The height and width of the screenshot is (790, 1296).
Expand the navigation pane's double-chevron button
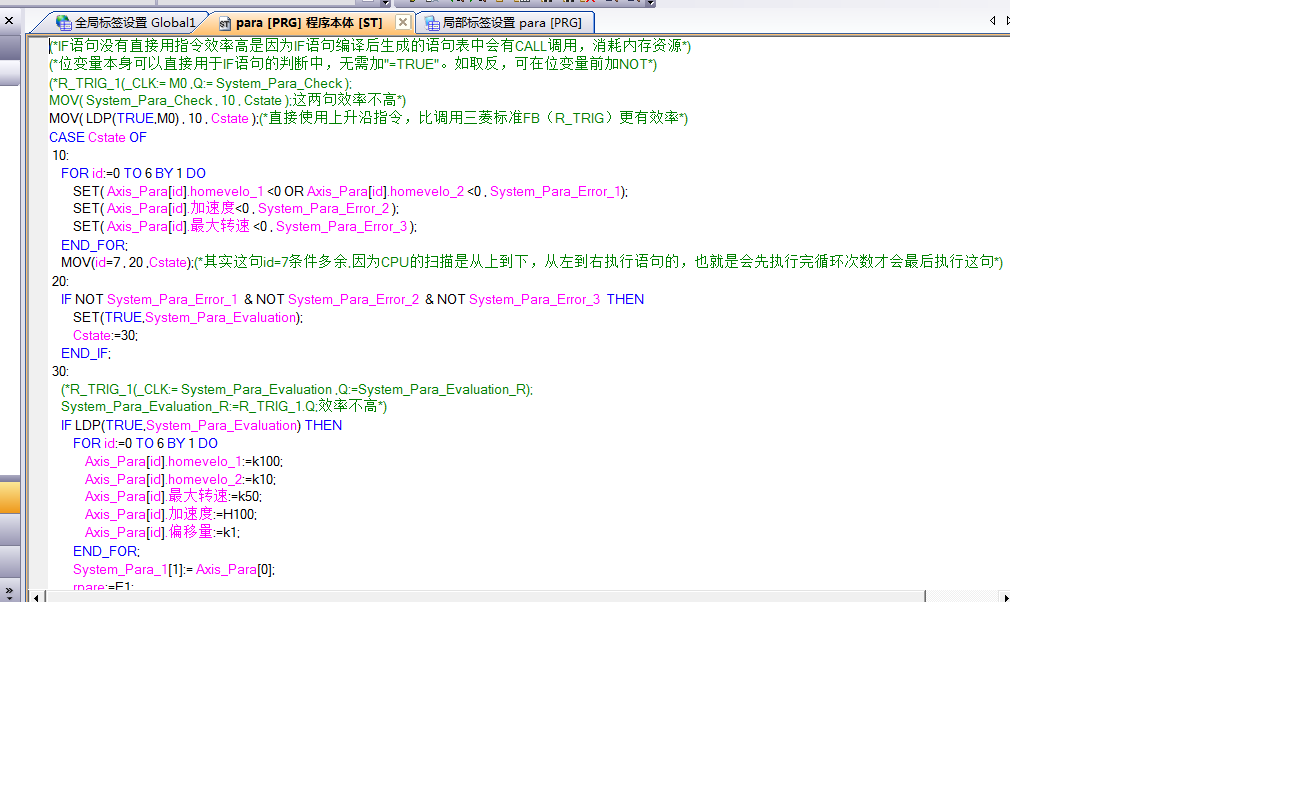(x=10, y=591)
